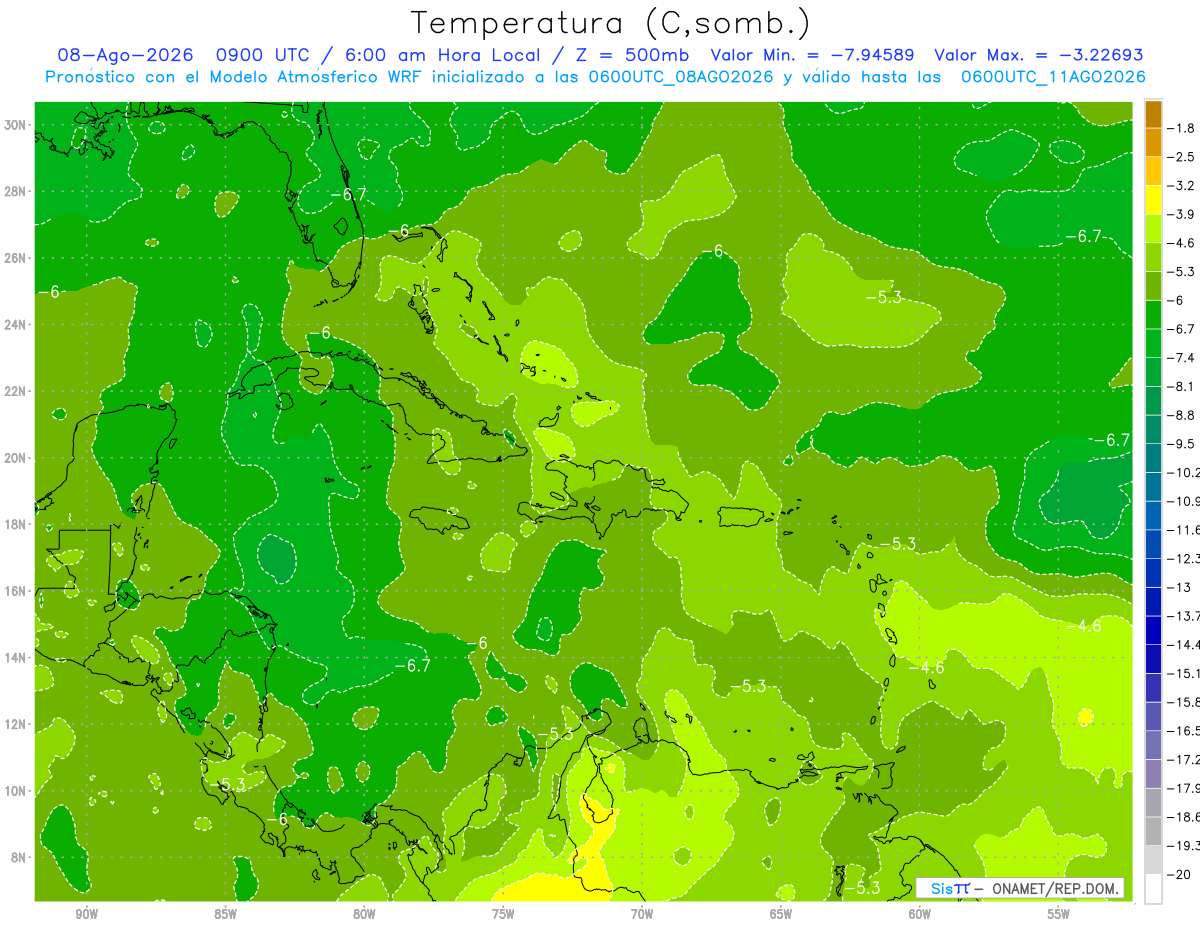Click the '-9.5' color scale label
This screenshot has width=1200, height=927.
tap(1182, 444)
